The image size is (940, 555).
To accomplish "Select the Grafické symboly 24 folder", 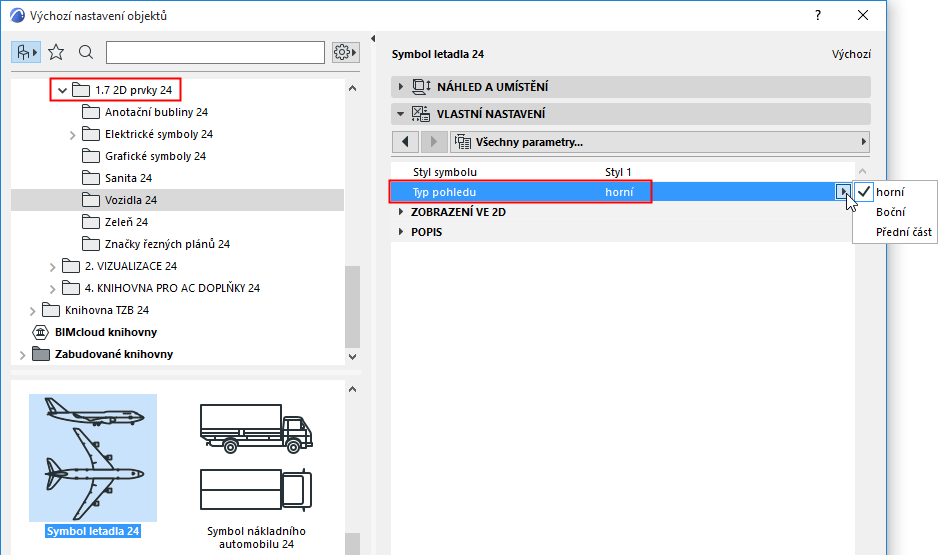I will coord(155,156).
